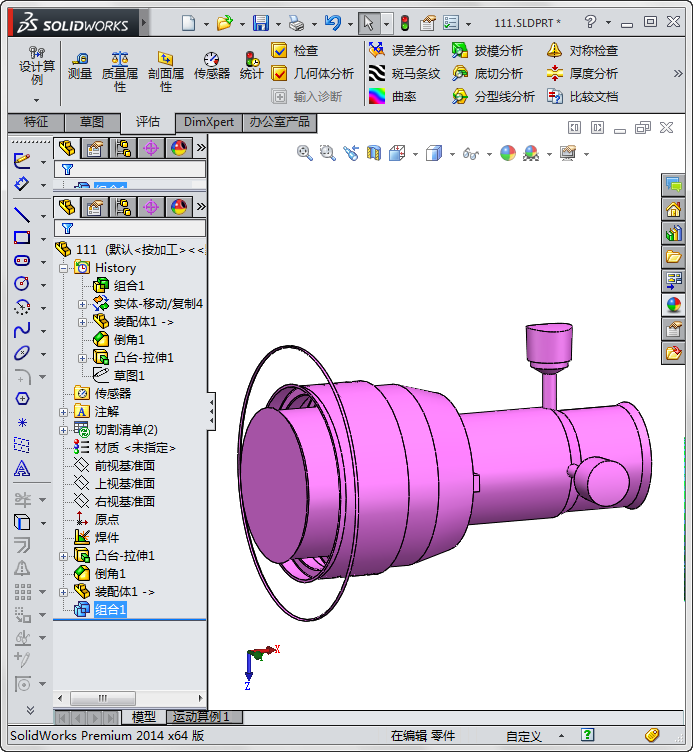Screen dimensions: 693x752
Task: Select the Section View icon
Action: pyautogui.click(x=374, y=153)
